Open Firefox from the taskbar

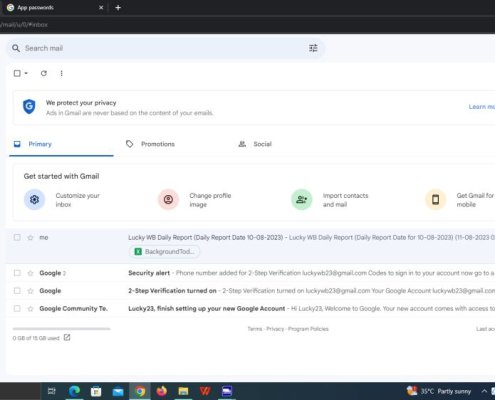pos(162,391)
